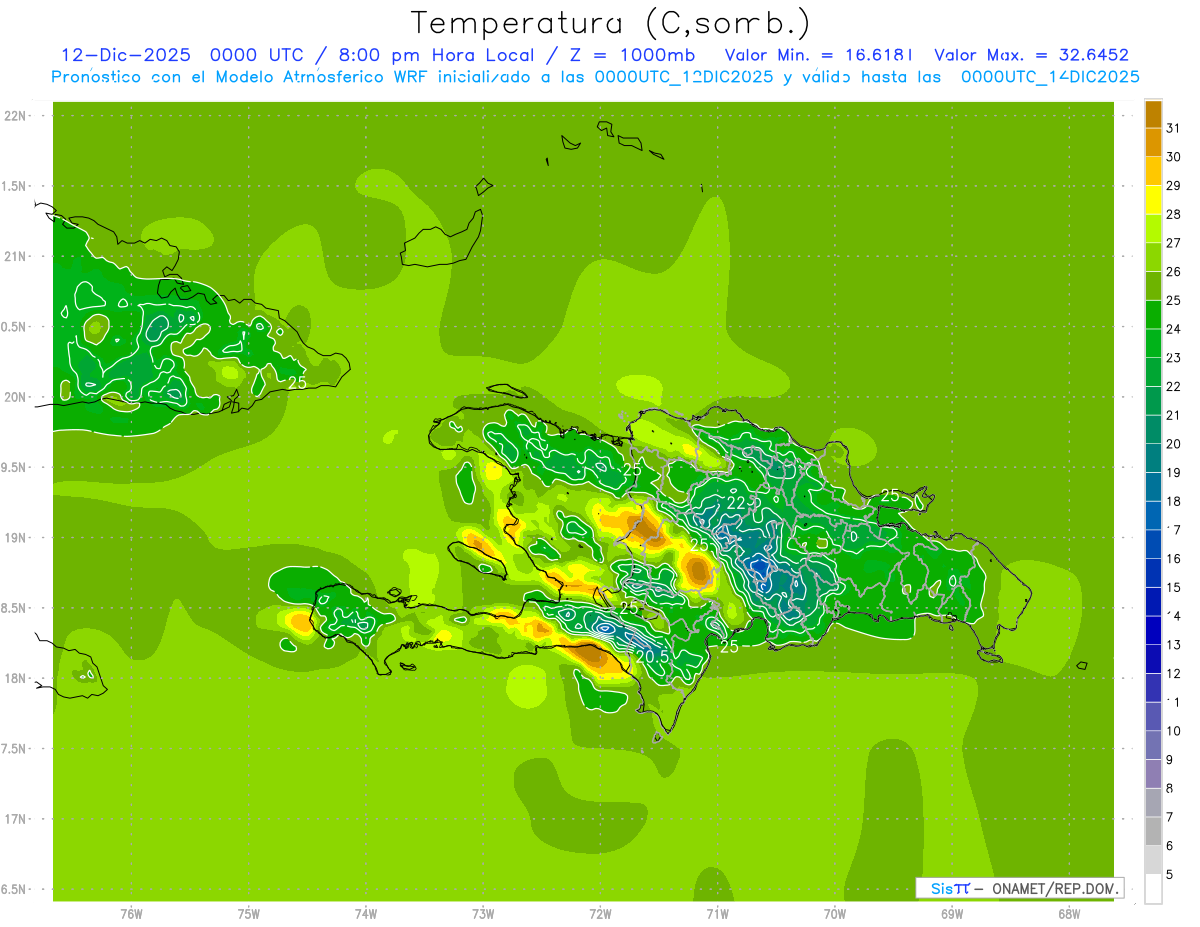Click the colorbar label "30"
1200x927 pixels.
[1173, 157]
